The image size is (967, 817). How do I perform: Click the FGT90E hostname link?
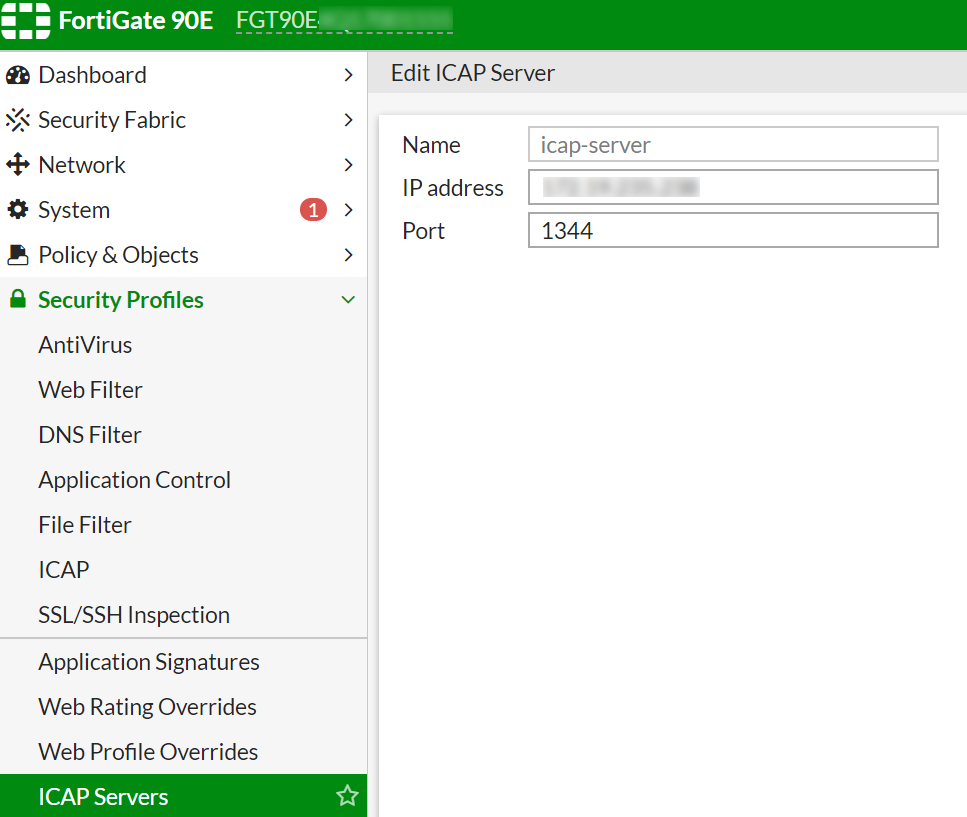click(343, 21)
